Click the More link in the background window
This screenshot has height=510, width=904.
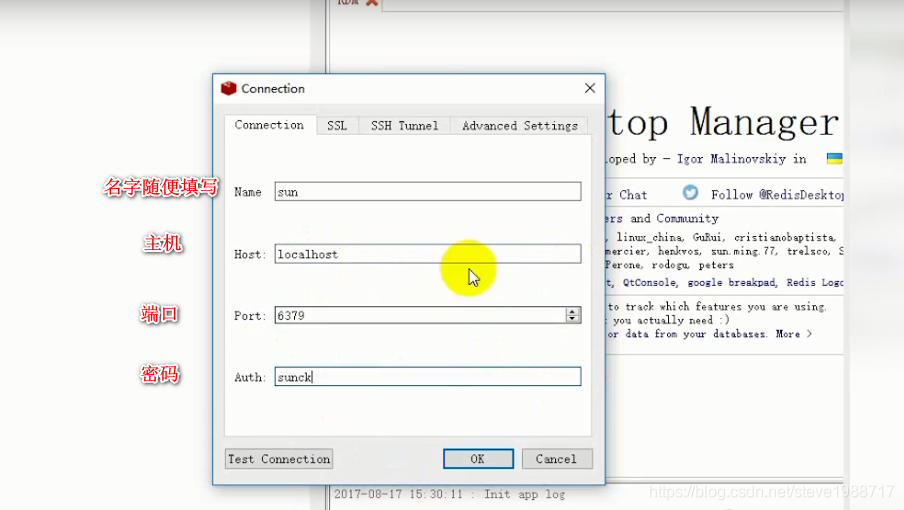pyautogui.click(x=793, y=334)
